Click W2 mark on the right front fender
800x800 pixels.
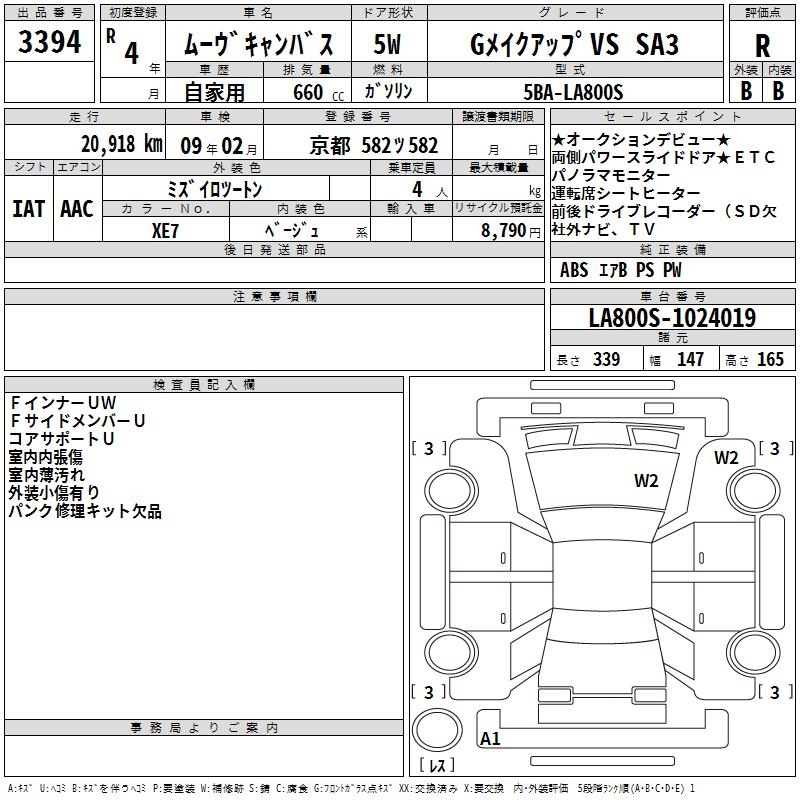click(726, 458)
